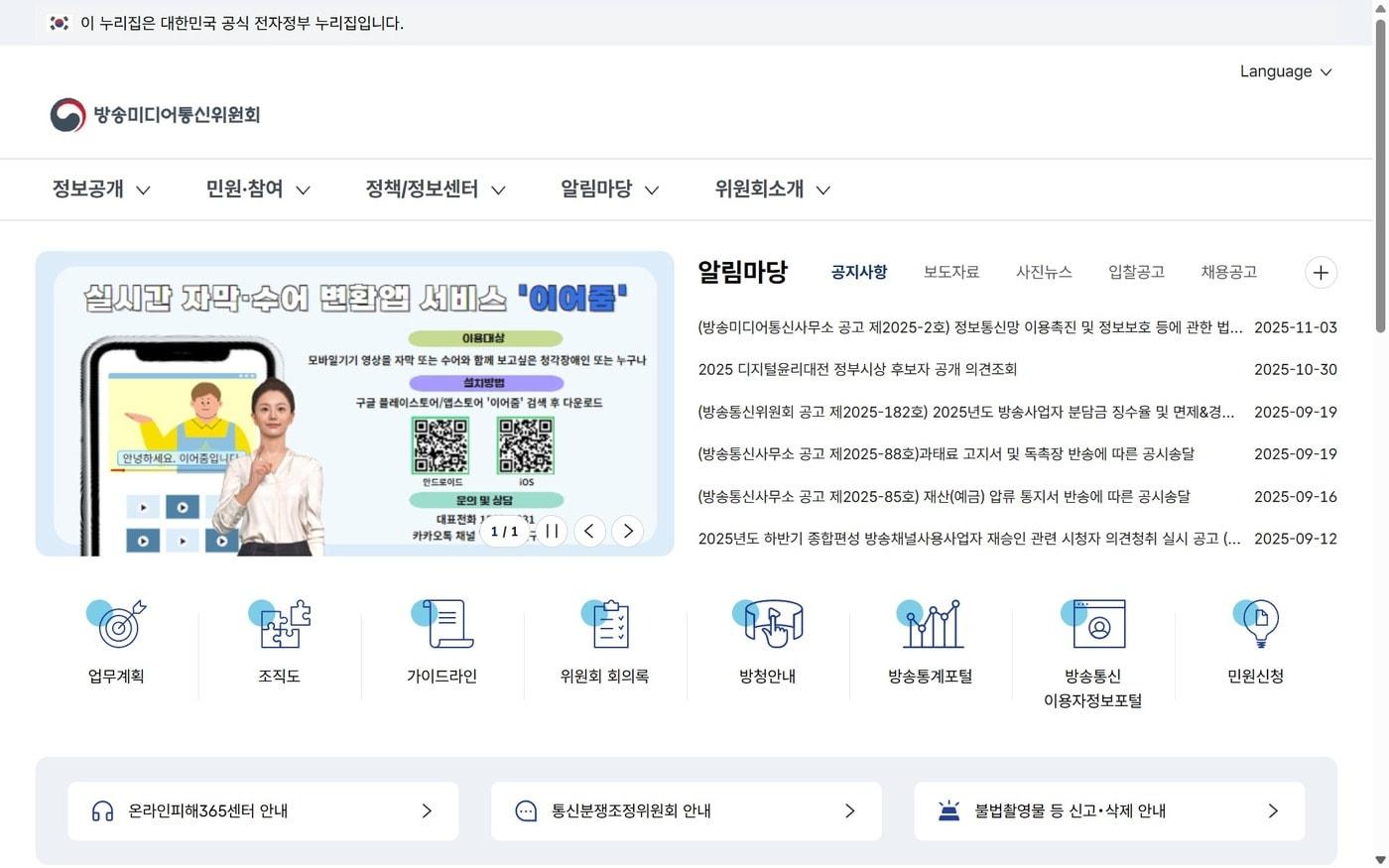Click 온라인피해365센터 안내 banner

[262, 810]
